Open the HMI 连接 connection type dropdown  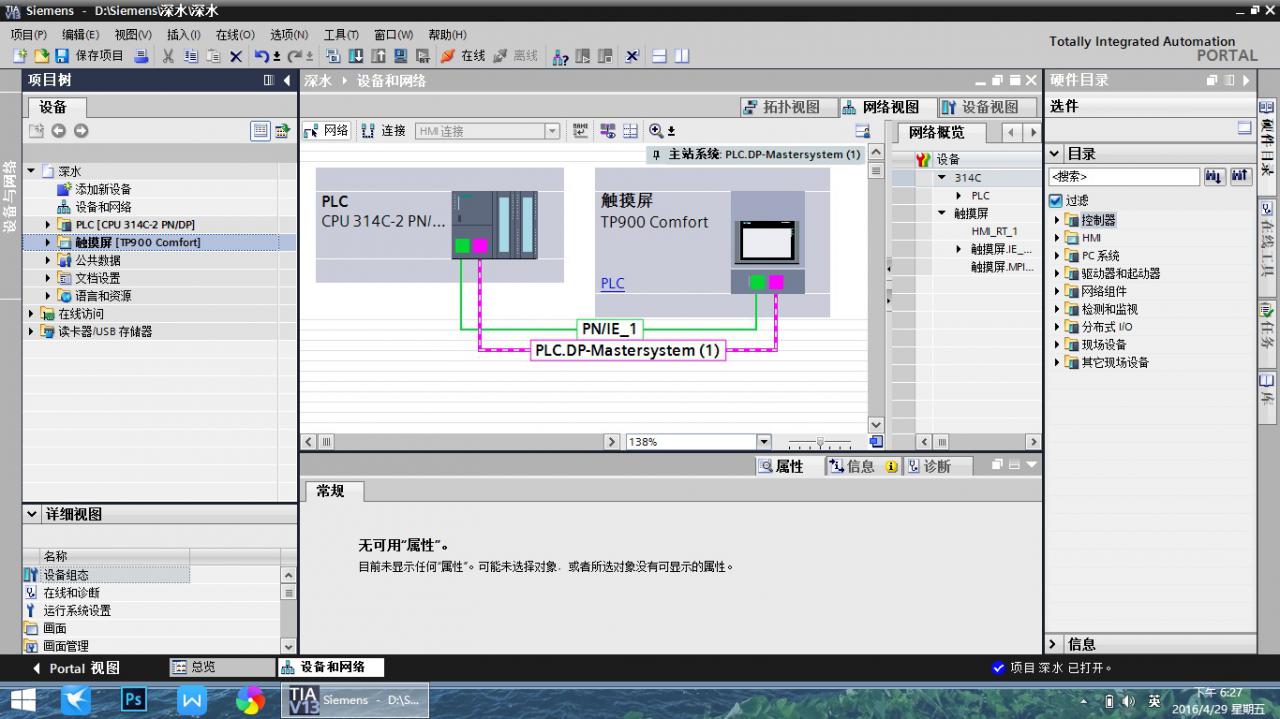point(552,131)
